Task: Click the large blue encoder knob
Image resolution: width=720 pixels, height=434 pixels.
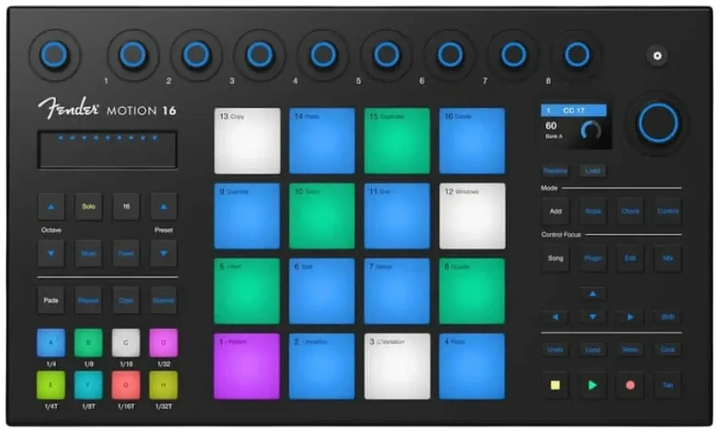Action: pos(658,123)
